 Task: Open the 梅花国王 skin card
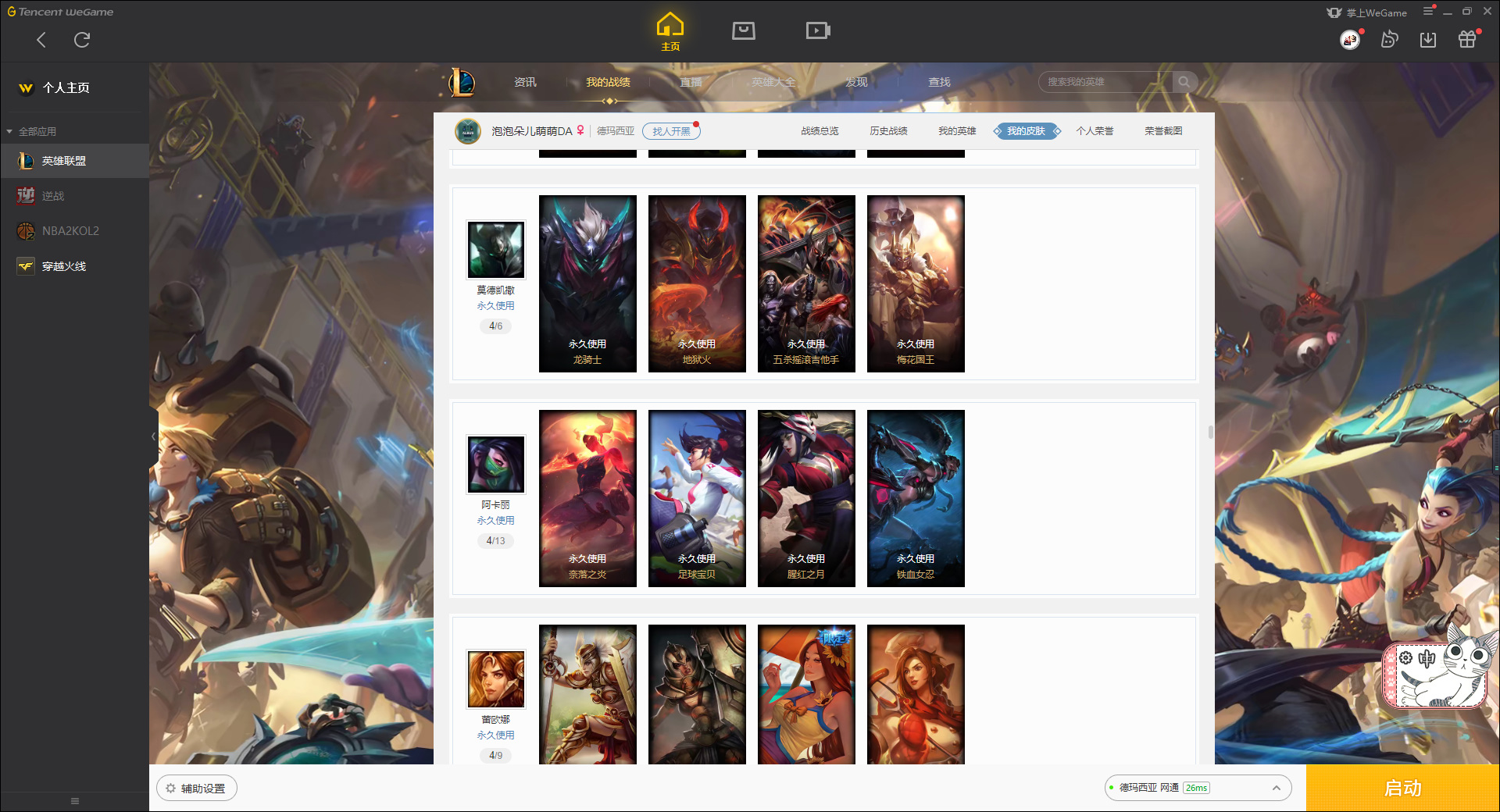point(916,283)
